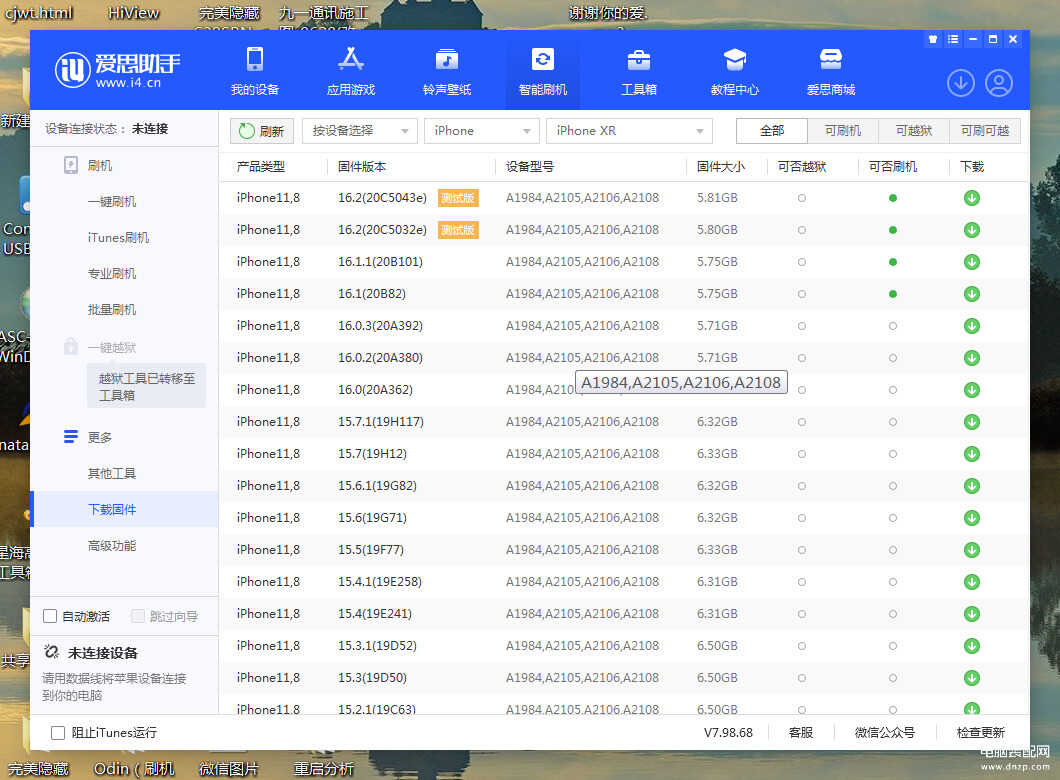Sort by 固件大小 column header
Screen dimensions: 1060x780
[x=721, y=166]
